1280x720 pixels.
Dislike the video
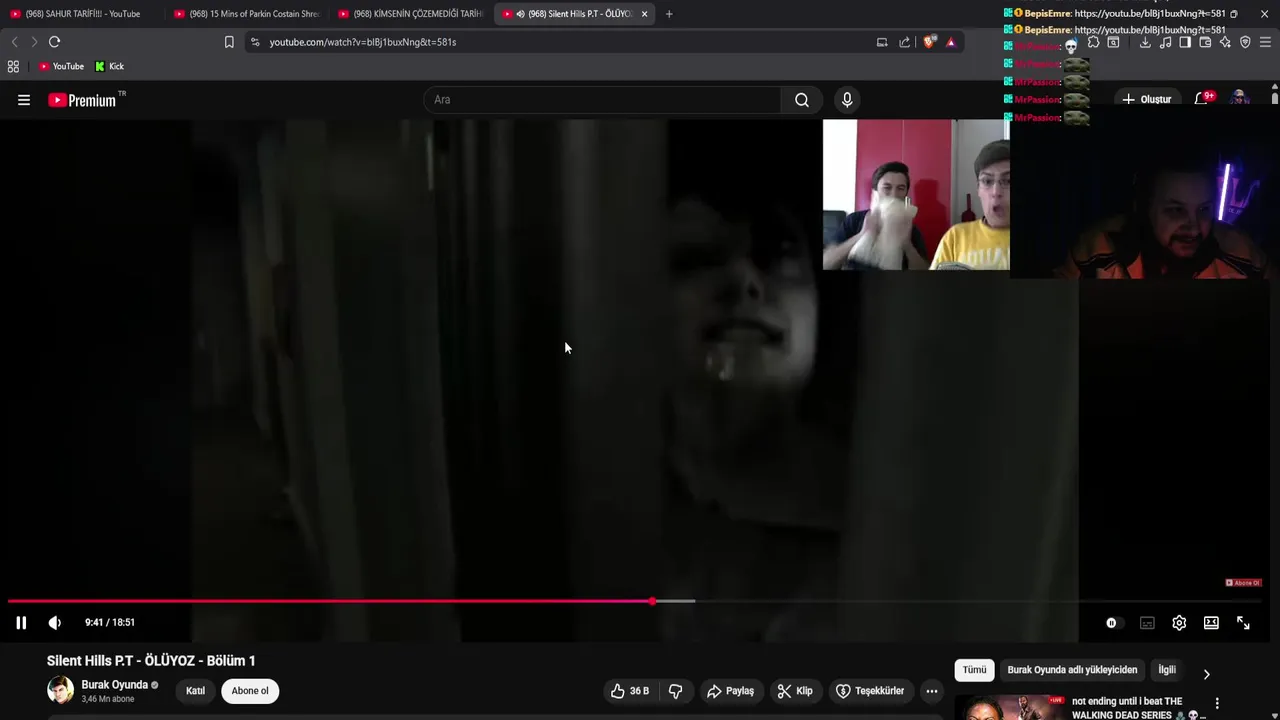coord(675,691)
